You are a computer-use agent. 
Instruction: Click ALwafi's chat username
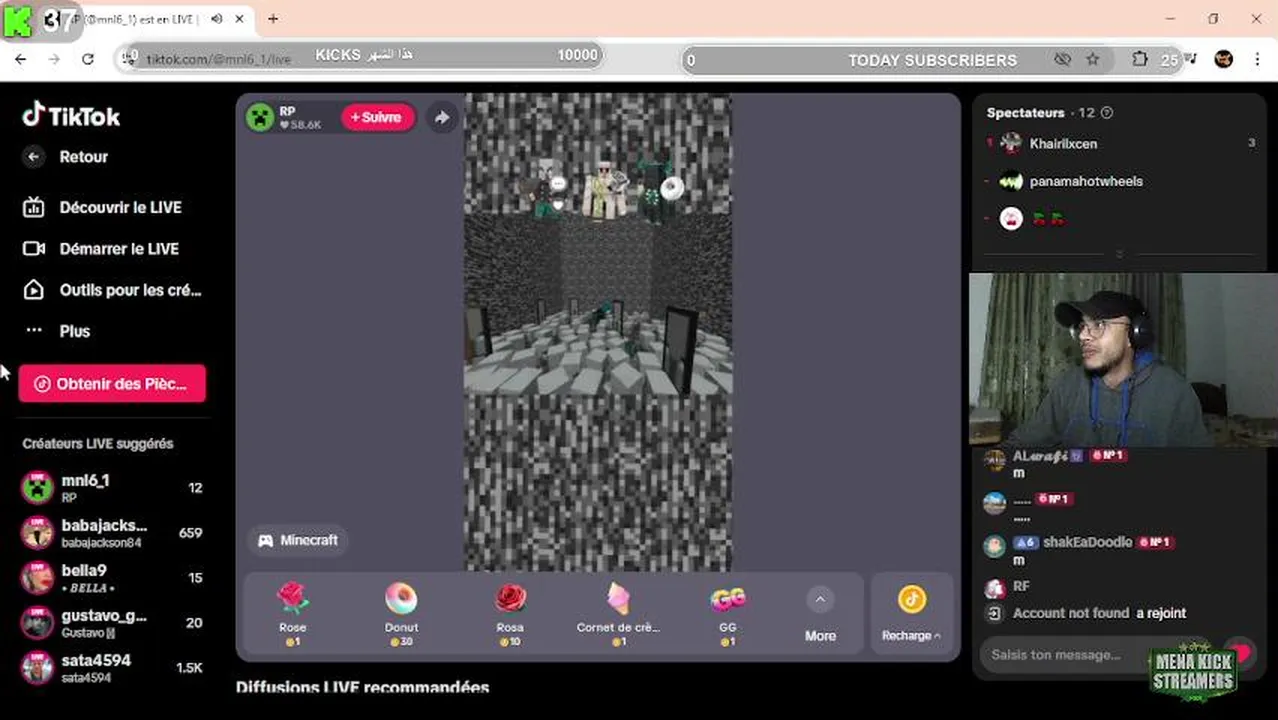(x=1040, y=456)
